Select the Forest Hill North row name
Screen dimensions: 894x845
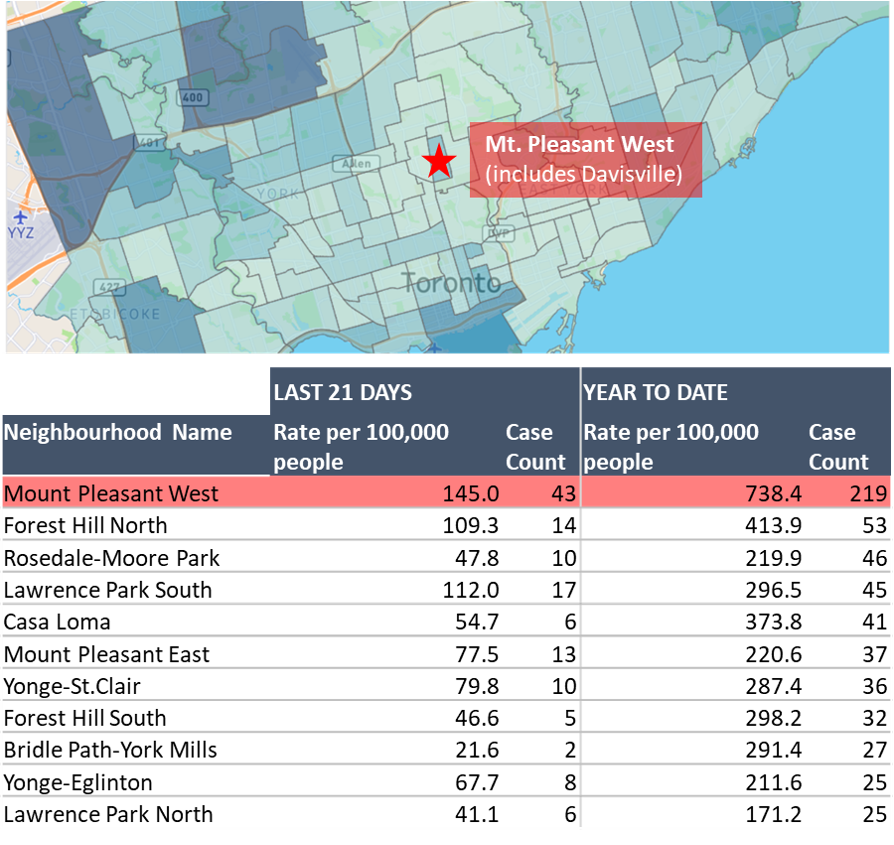pos(86,526)
